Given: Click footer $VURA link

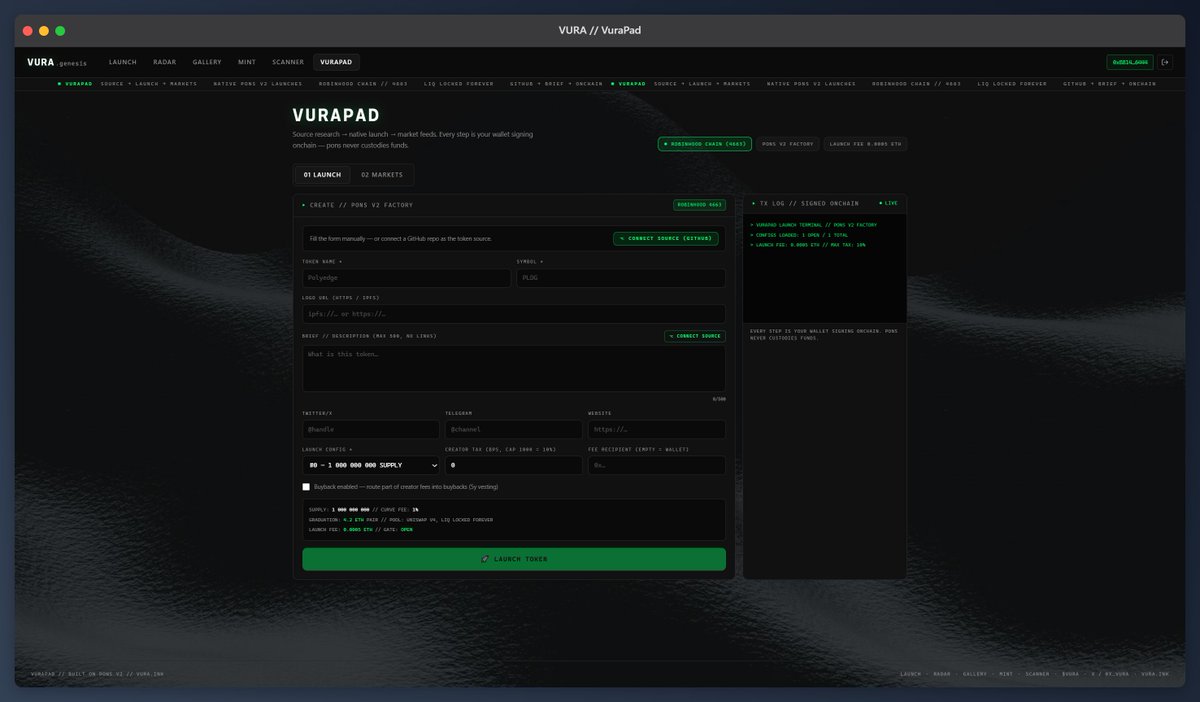Looking at the screenshot, I should (1070, 674).
